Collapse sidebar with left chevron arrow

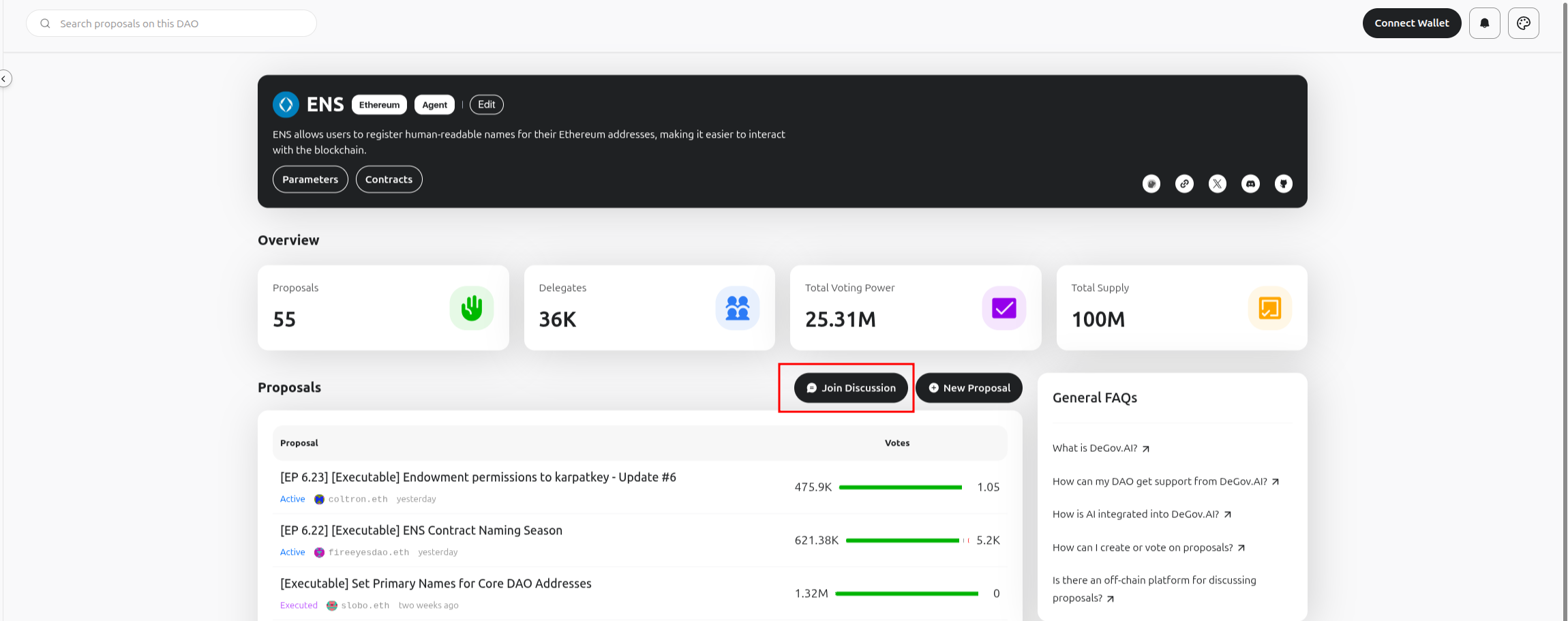tap(4, 79)
